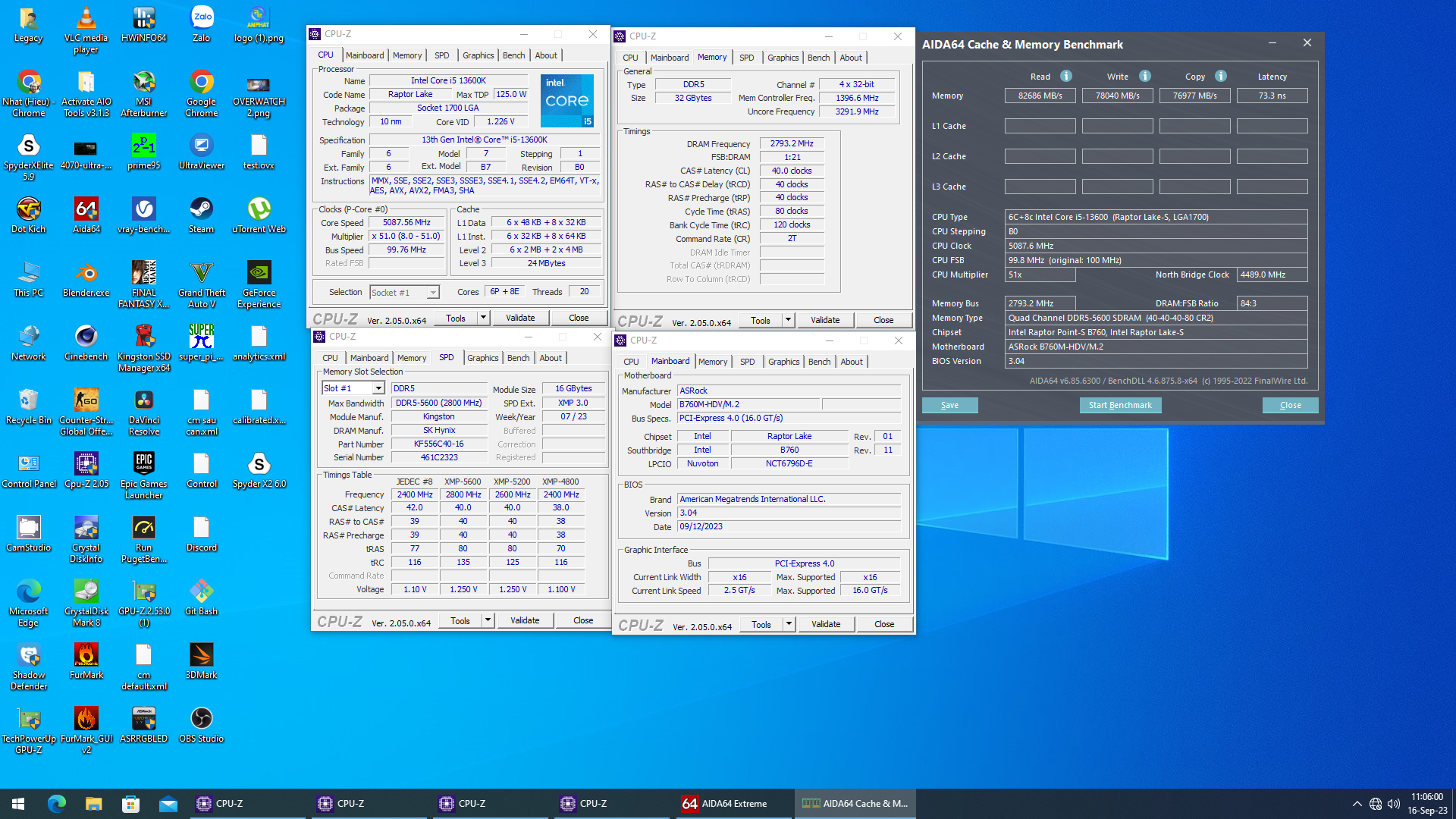Switch to Bench tab in CPU window
1456x819 pixels.
tap(513, 55)
